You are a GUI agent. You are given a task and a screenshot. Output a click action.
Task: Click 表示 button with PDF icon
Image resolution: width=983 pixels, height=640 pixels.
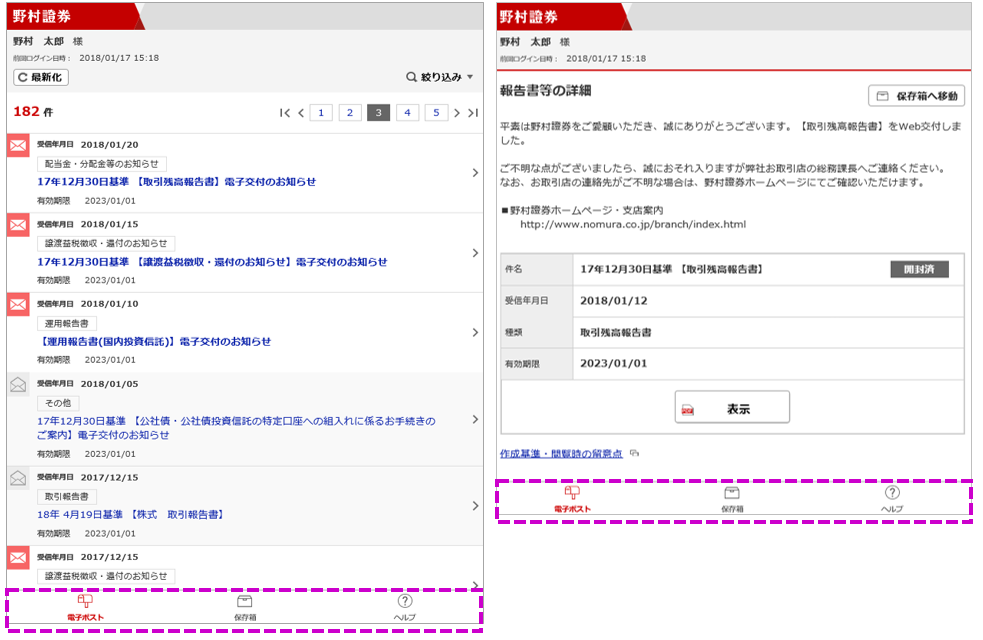[732, 408]
